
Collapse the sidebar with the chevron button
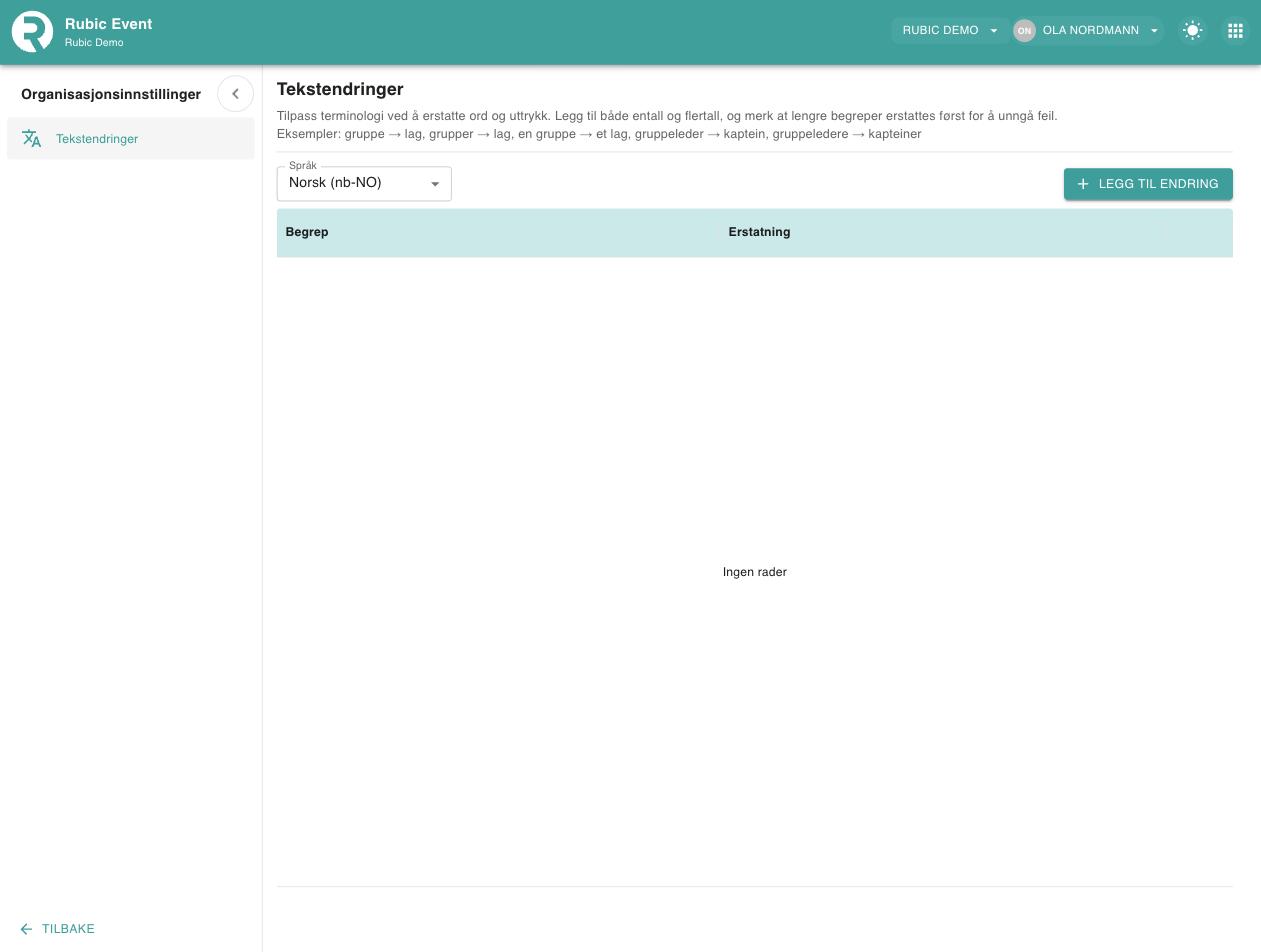tap(235, 94)
